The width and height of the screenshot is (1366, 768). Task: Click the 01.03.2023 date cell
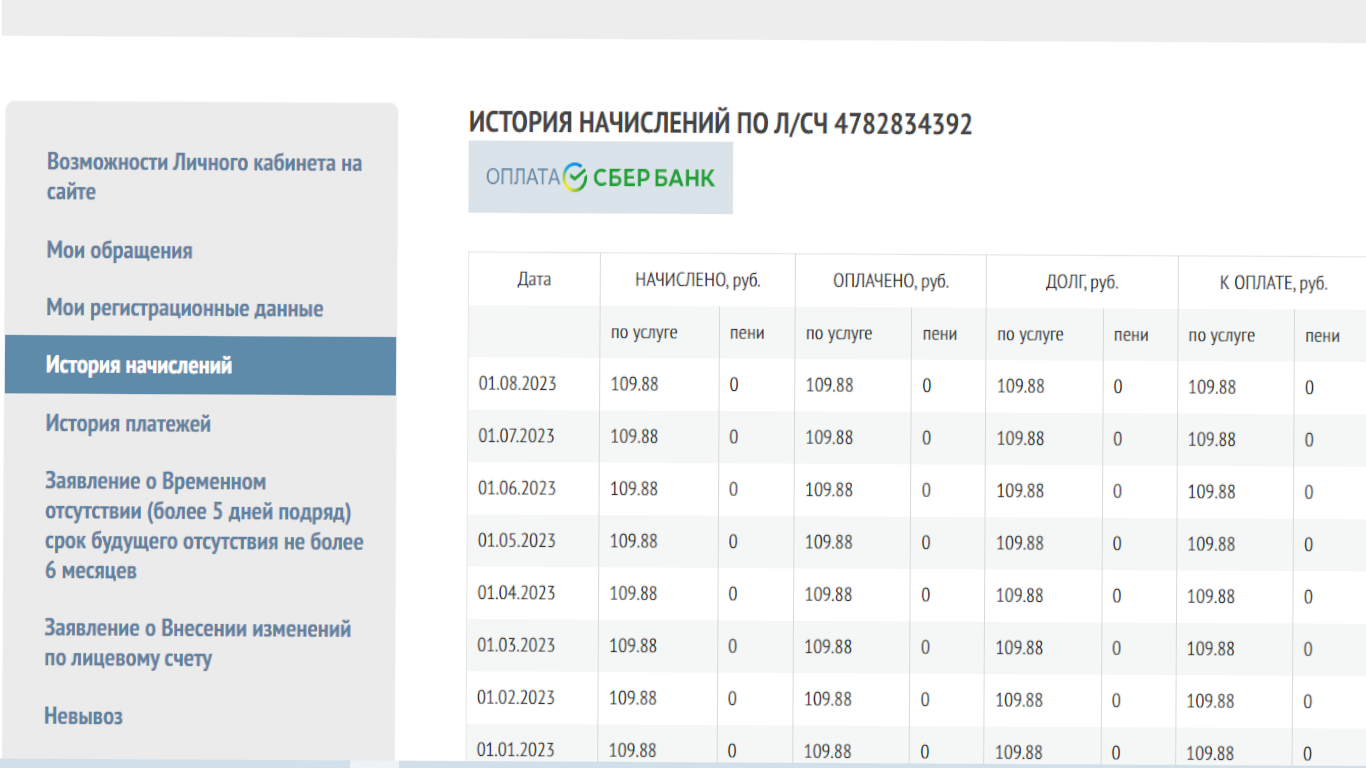tap(516, 645)
